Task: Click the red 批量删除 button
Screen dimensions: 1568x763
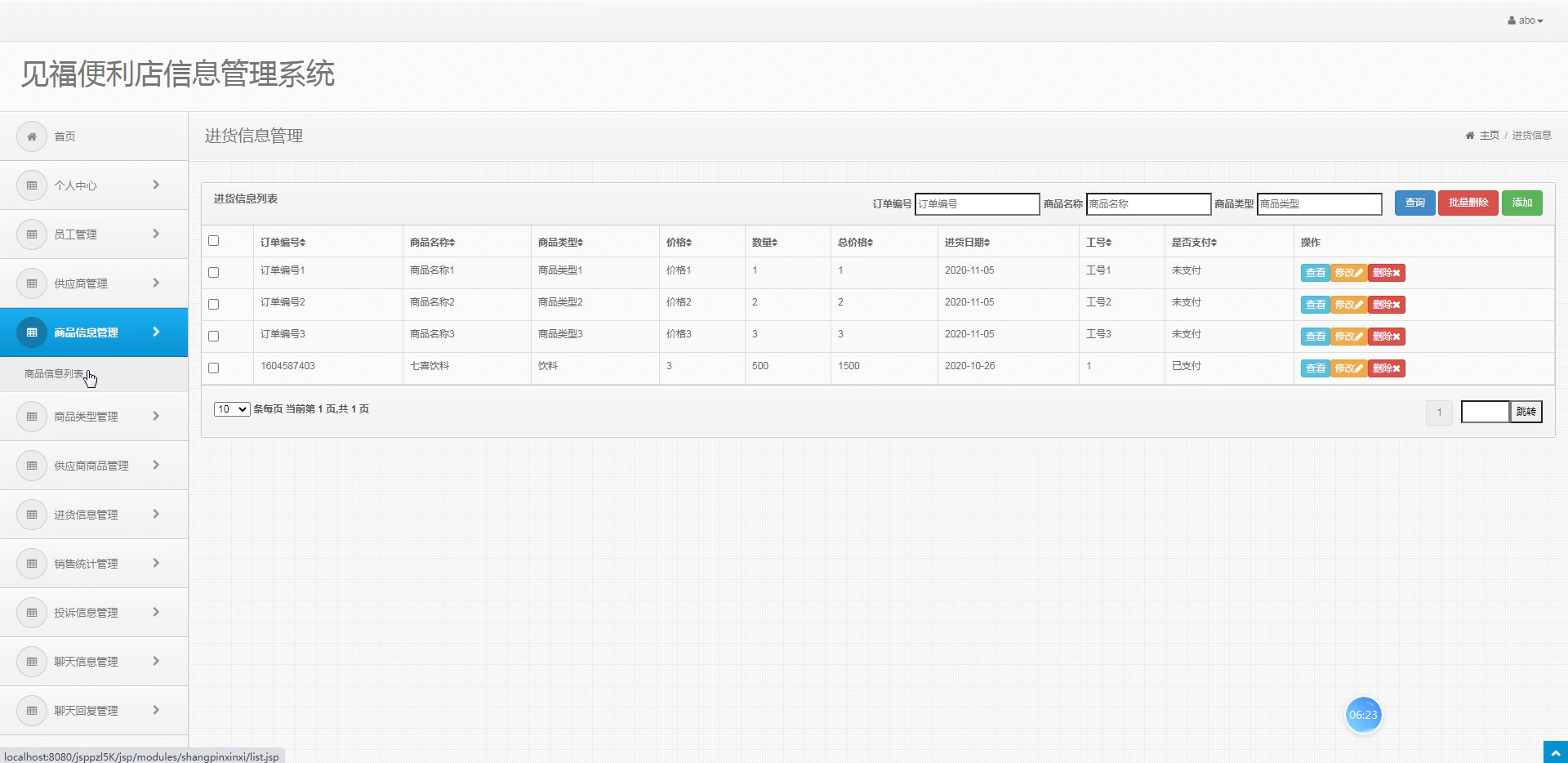Action: (1468, 203)
